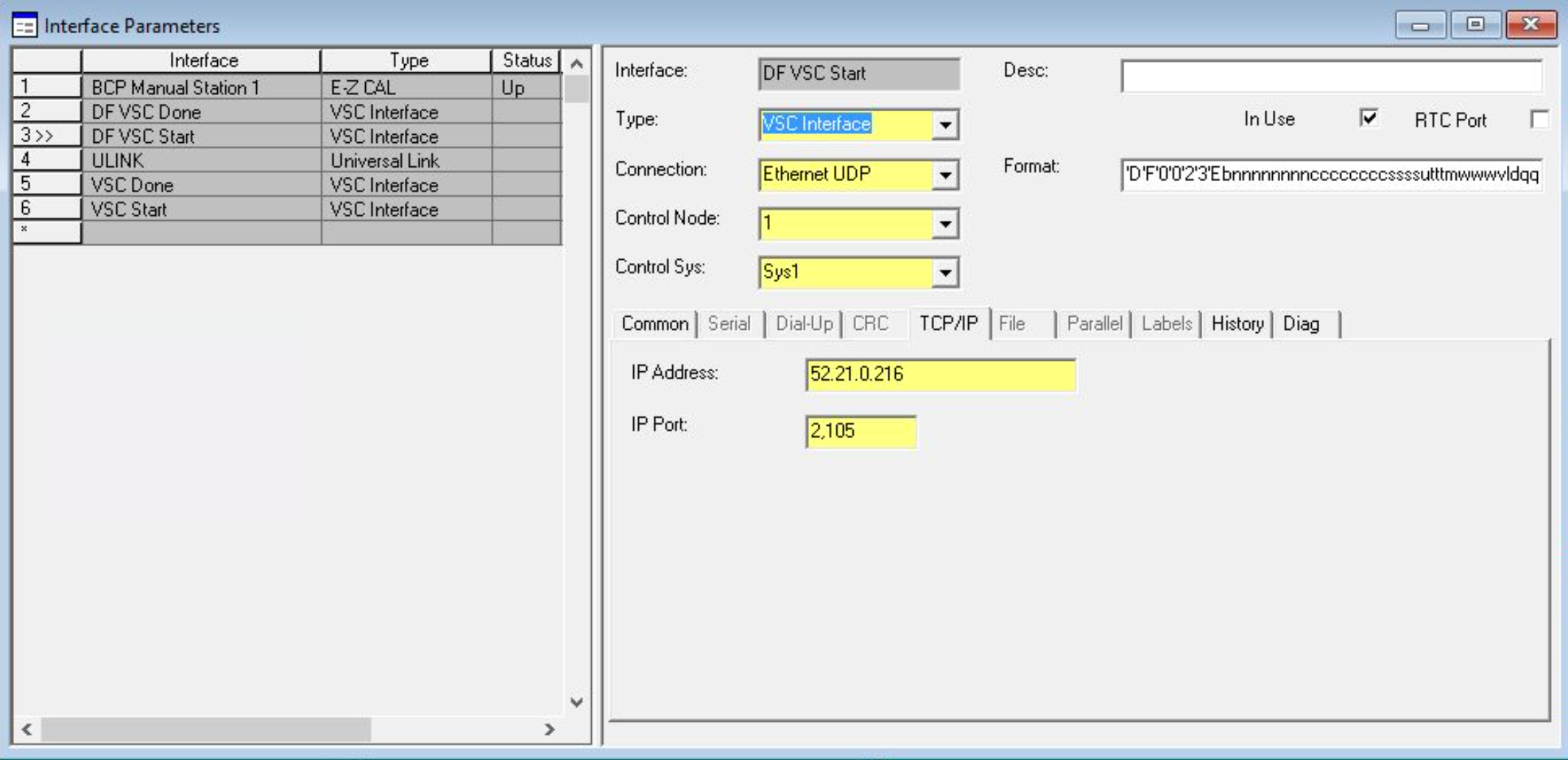Click the Desc text field
The width and height of the screenshot is (1568, 760).
pyautogui.click(x=1331, y=76)
